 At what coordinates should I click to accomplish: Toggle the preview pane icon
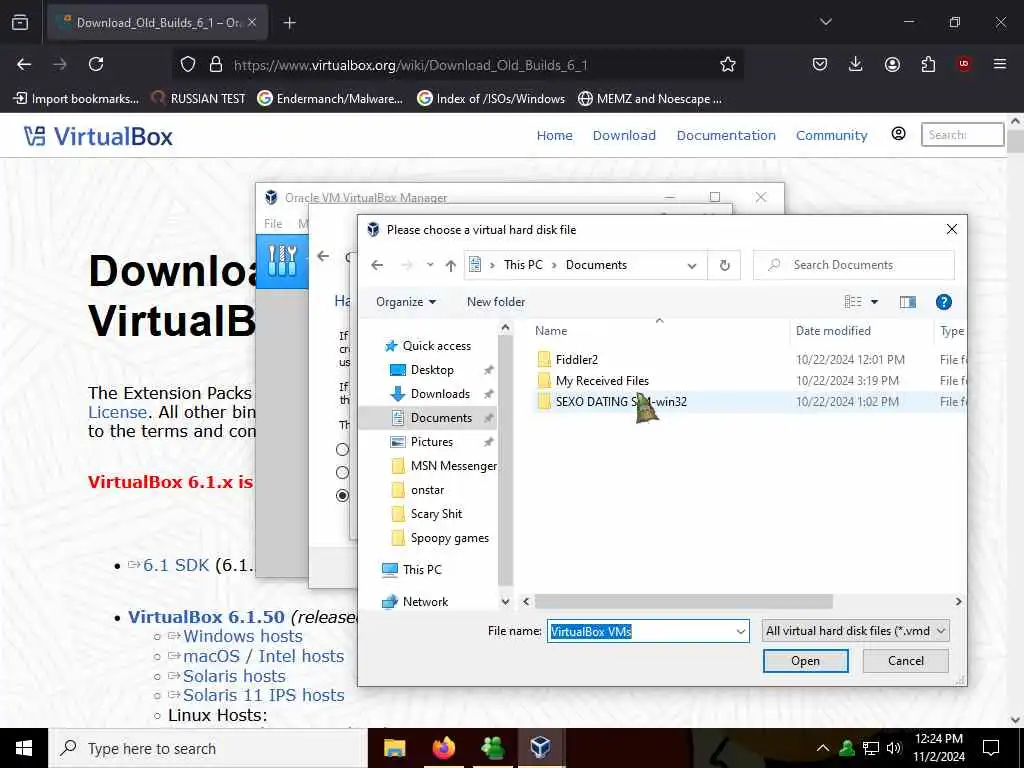tap(908, 302)
